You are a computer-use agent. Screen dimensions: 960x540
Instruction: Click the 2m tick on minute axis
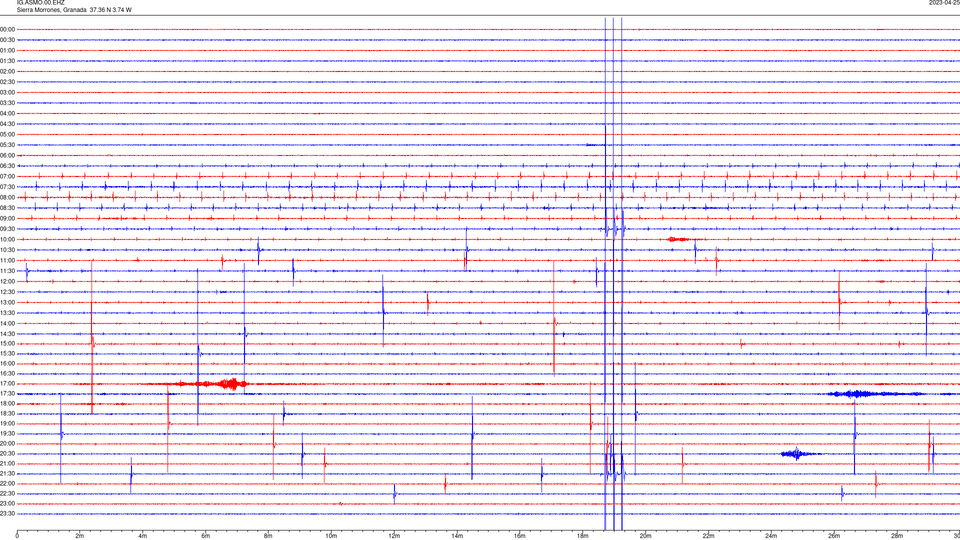(80, 536)
